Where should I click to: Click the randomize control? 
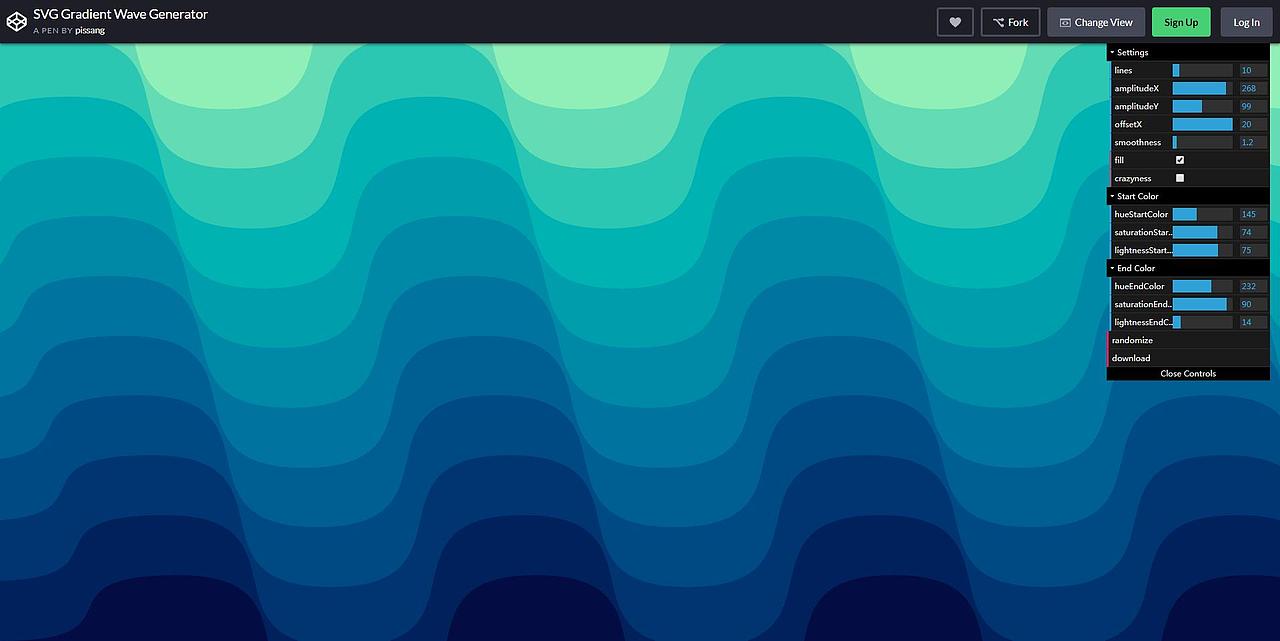click(x=1132, y=340)
